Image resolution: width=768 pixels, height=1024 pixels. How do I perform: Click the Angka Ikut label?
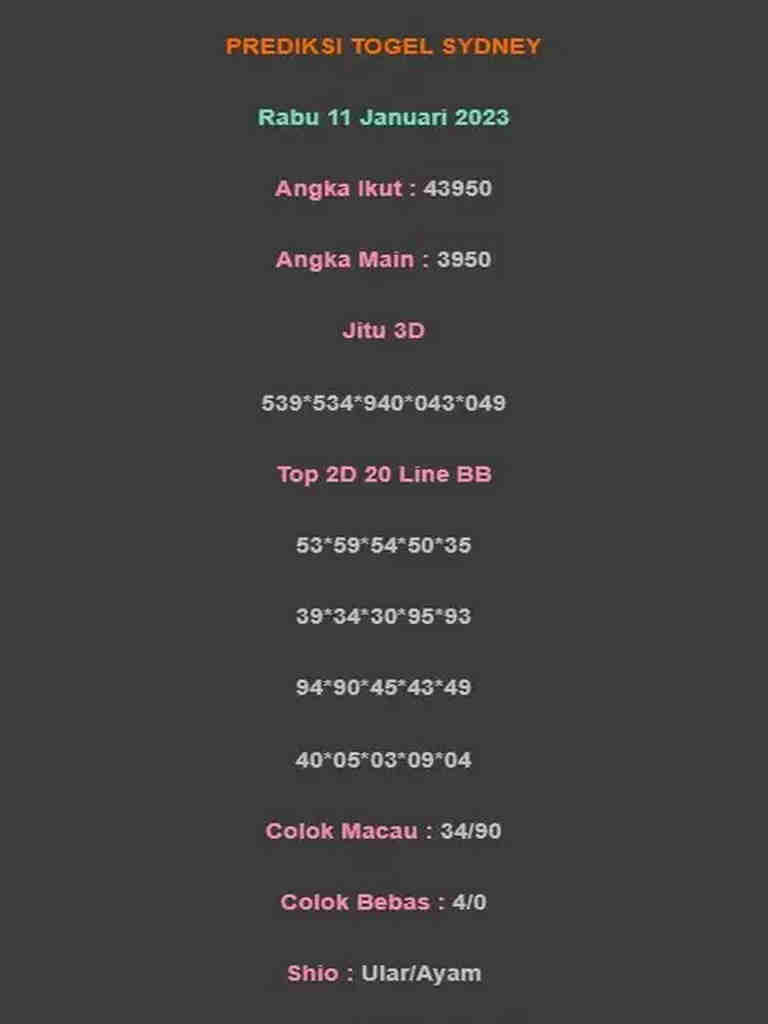pos(338,189)
